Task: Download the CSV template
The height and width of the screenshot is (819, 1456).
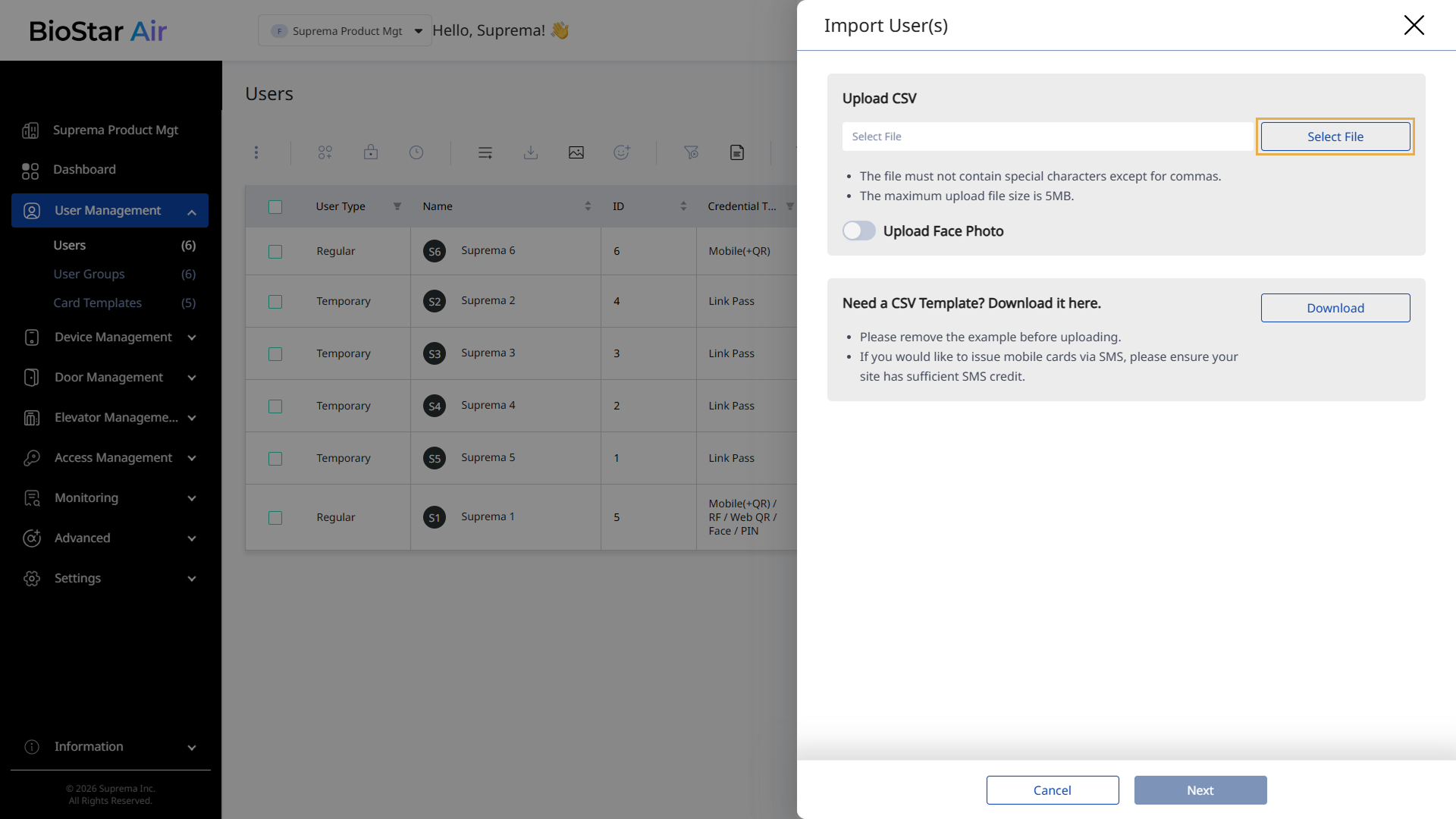Action: click(x=1335, y=308)
